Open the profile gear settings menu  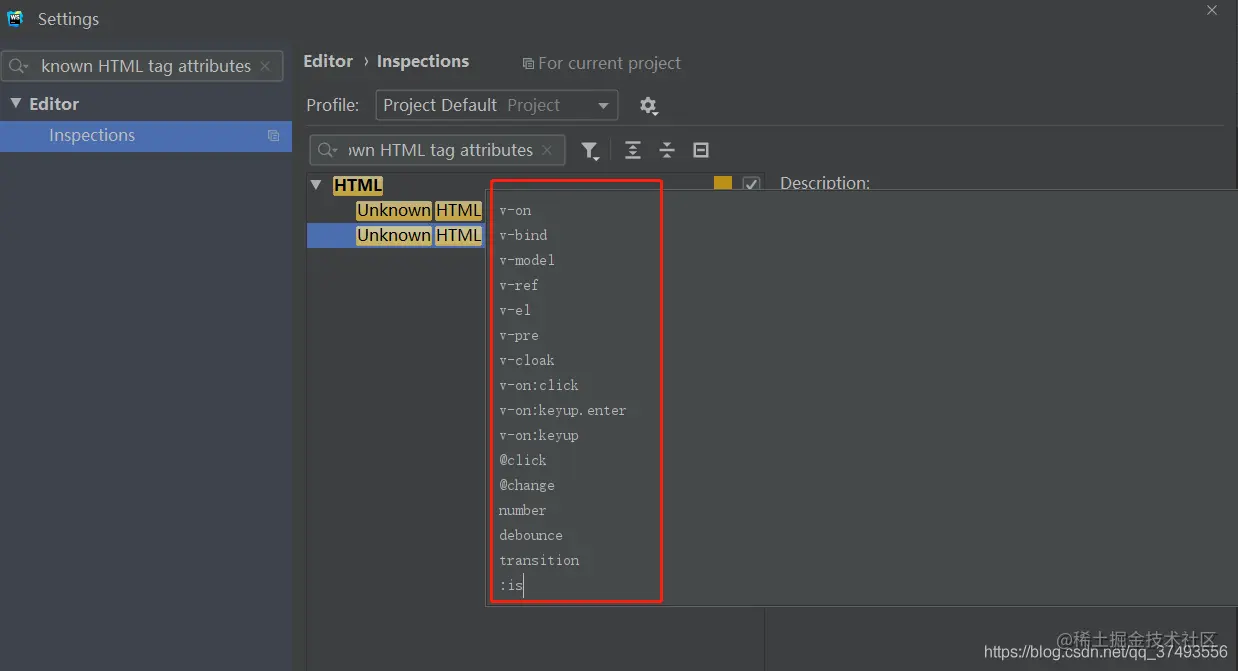pyautogui.click(x=648, y=105)
